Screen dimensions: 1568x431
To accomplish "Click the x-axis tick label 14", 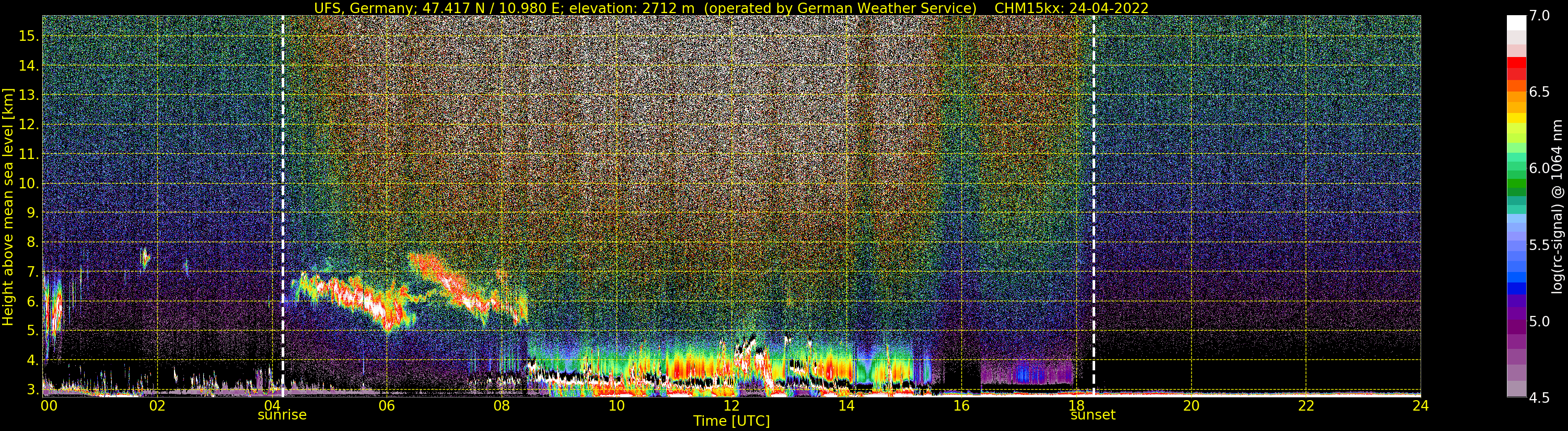I will click(846, 405).
